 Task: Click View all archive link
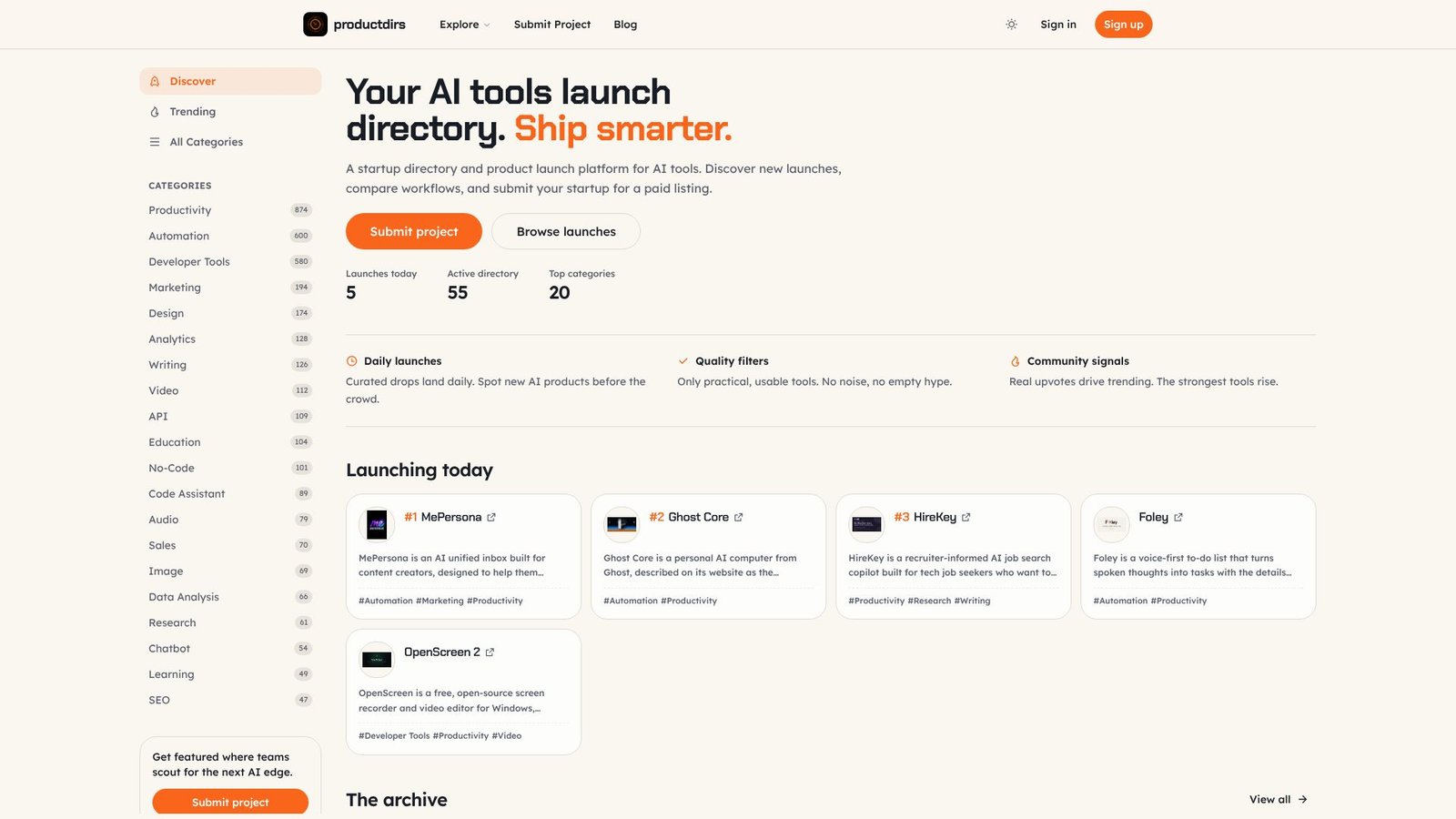click(1279, 799)
